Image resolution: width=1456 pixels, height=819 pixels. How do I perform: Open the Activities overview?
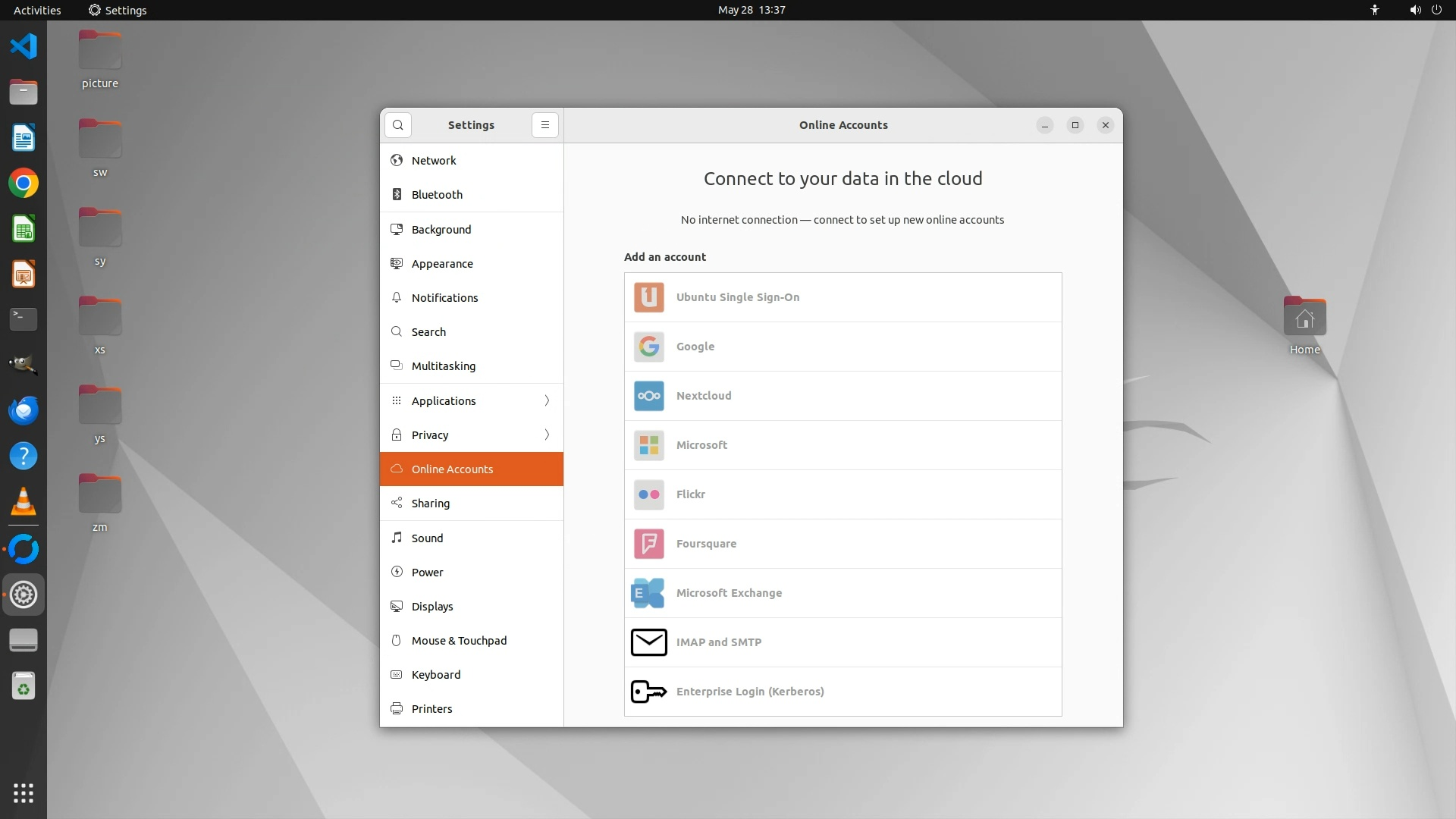click(36, 10)
